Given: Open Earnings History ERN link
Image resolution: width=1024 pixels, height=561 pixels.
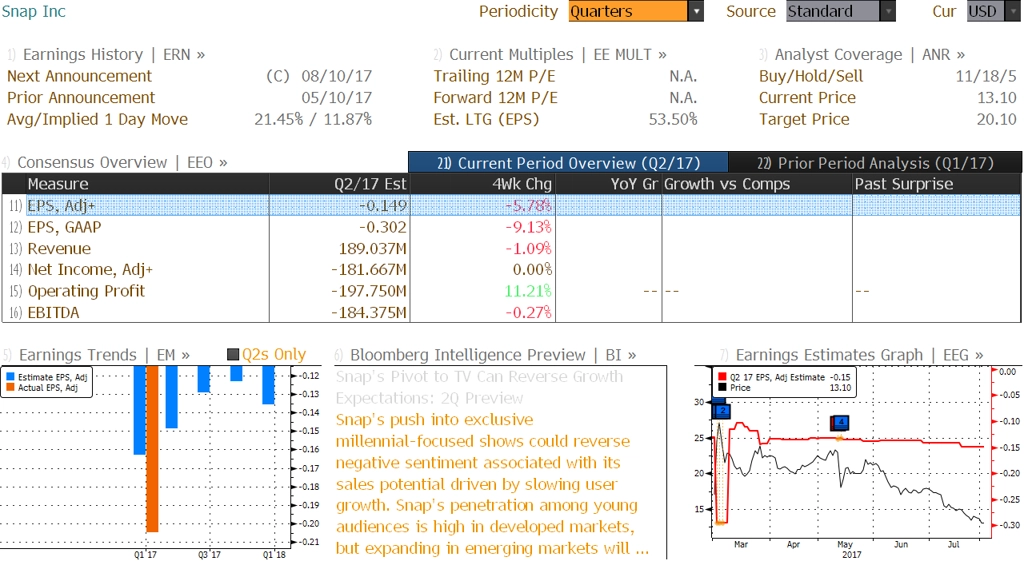Looking at the screenshot, I should 114,54.
